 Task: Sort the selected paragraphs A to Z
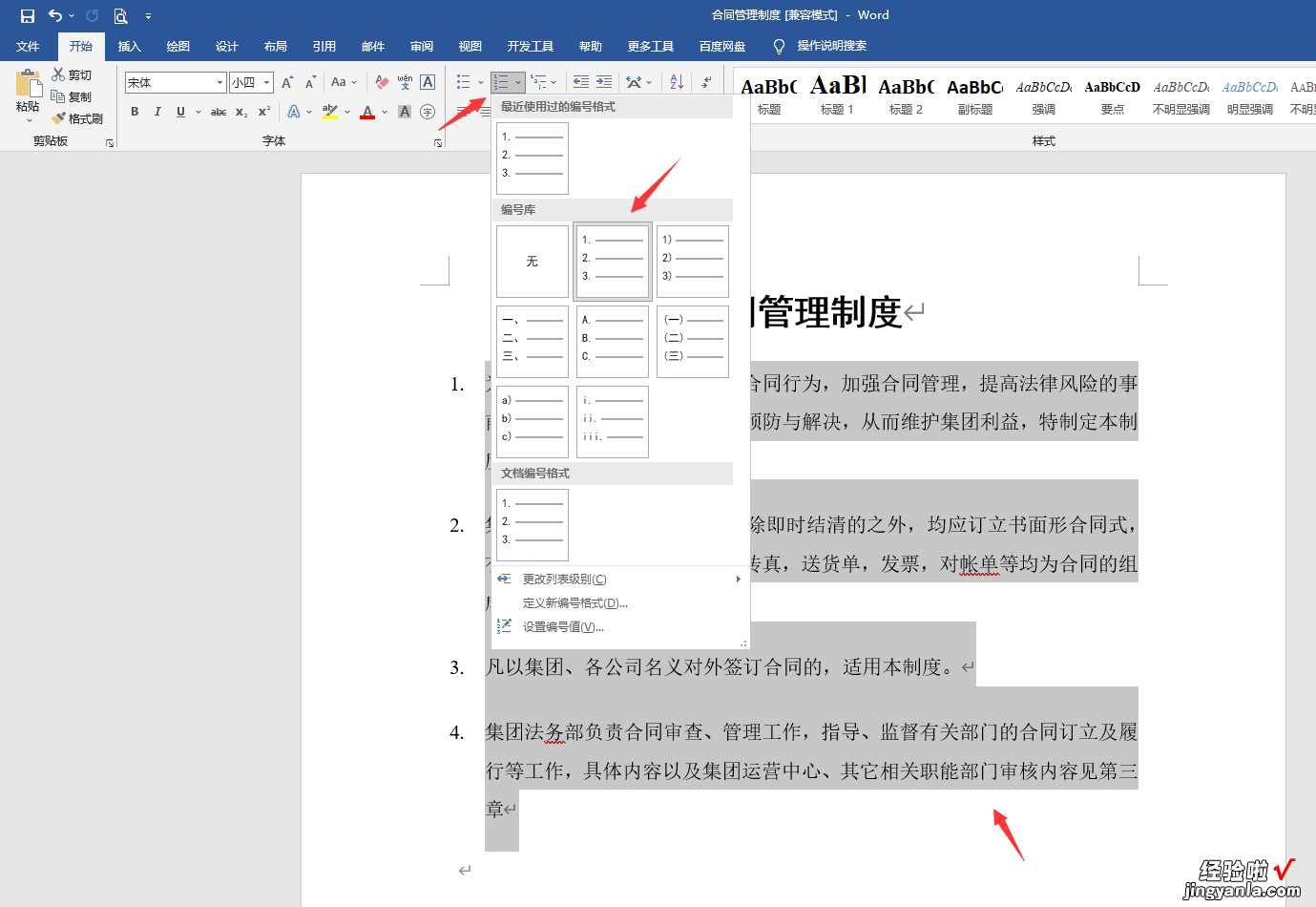pyautogui.click(x=677, y=82)
